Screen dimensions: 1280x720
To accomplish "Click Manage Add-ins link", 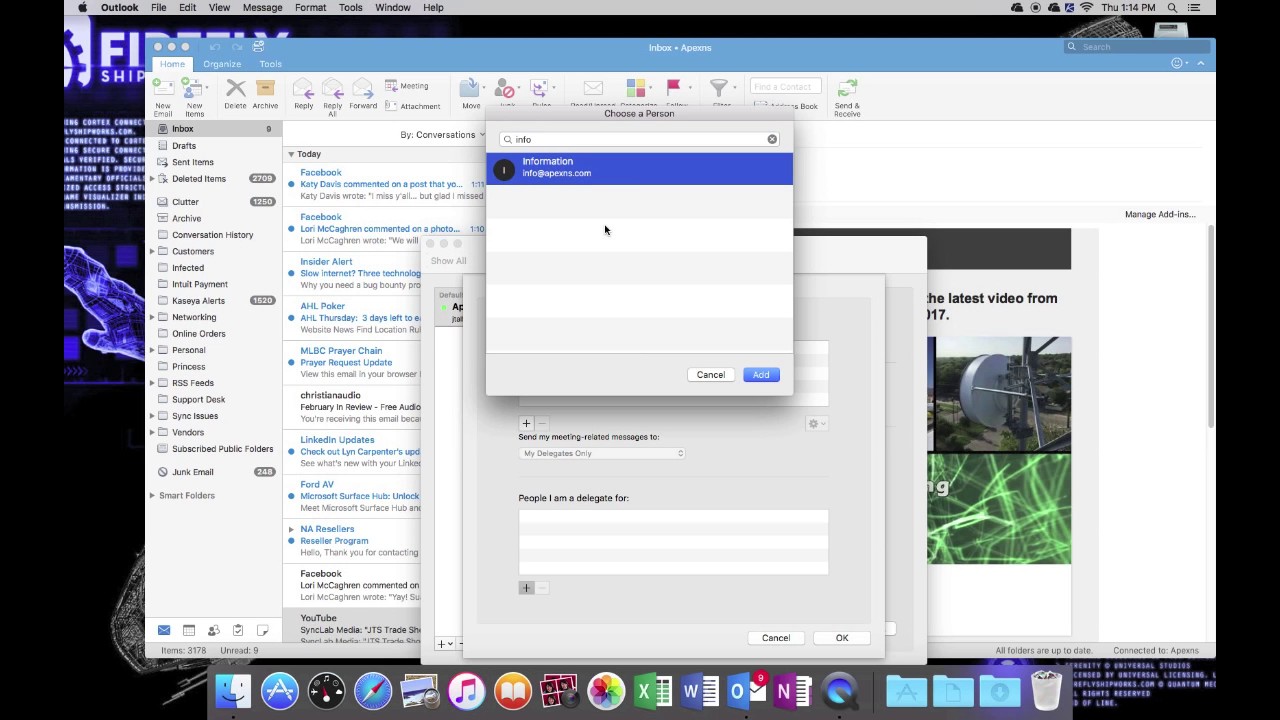I will click(1160, 214).
